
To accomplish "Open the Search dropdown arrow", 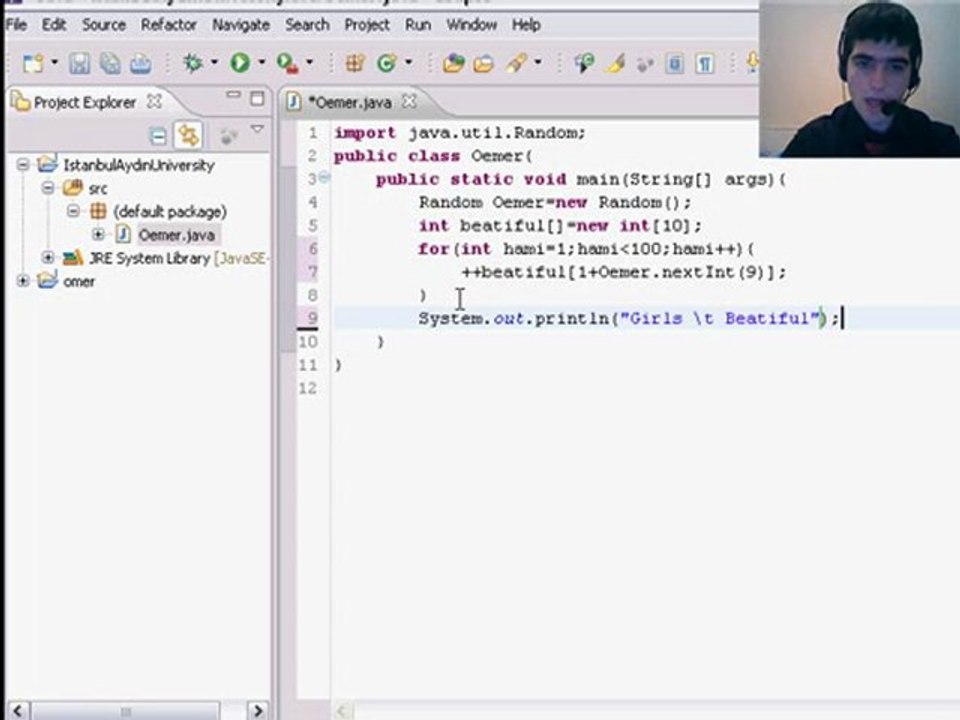I will [x=538, y=62].
